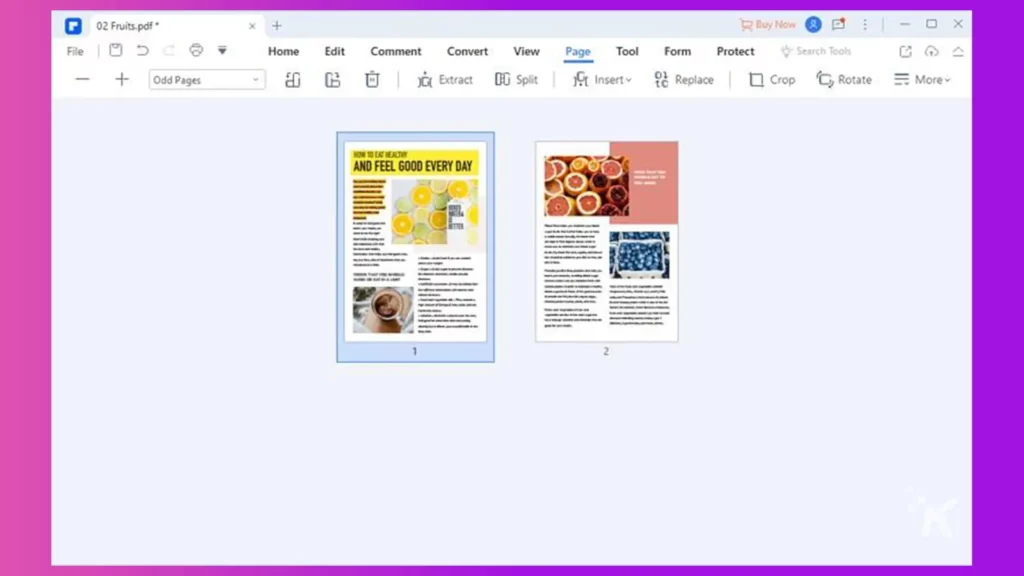1024x576 pixels.
Task: Click the Extract pages button
Action: point(445,80)
